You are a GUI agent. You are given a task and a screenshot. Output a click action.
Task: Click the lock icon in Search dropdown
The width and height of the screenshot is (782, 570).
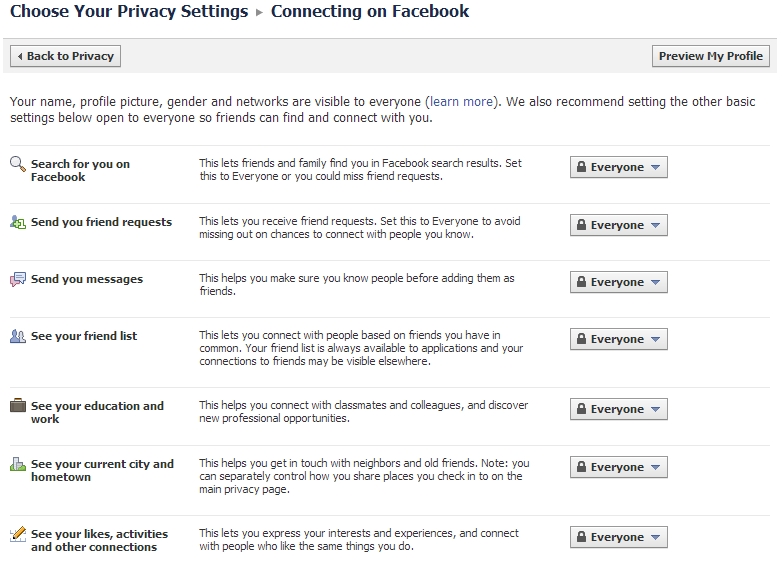click(x=579, y=167)
